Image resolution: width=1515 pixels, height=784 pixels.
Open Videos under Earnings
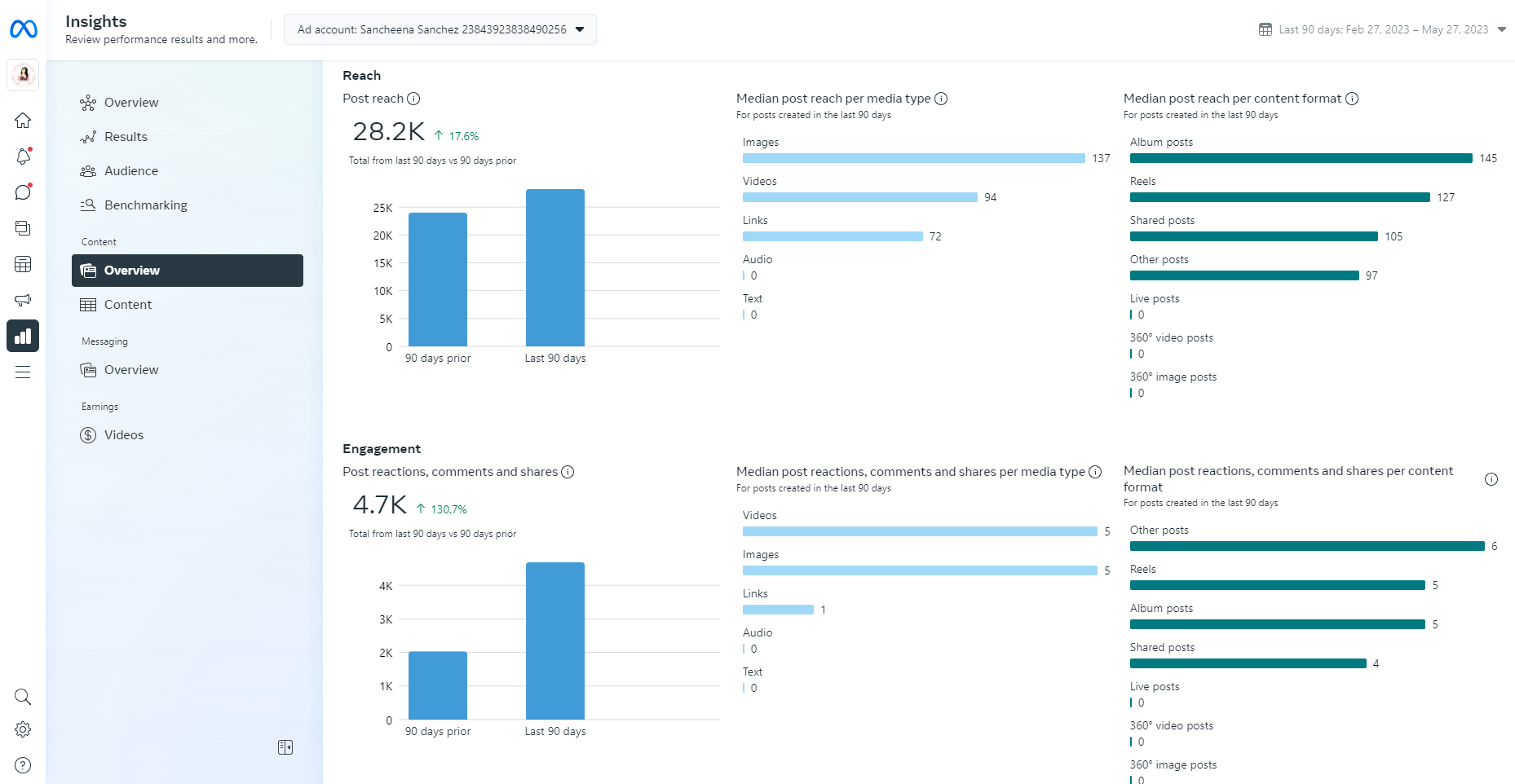point(123,435)
